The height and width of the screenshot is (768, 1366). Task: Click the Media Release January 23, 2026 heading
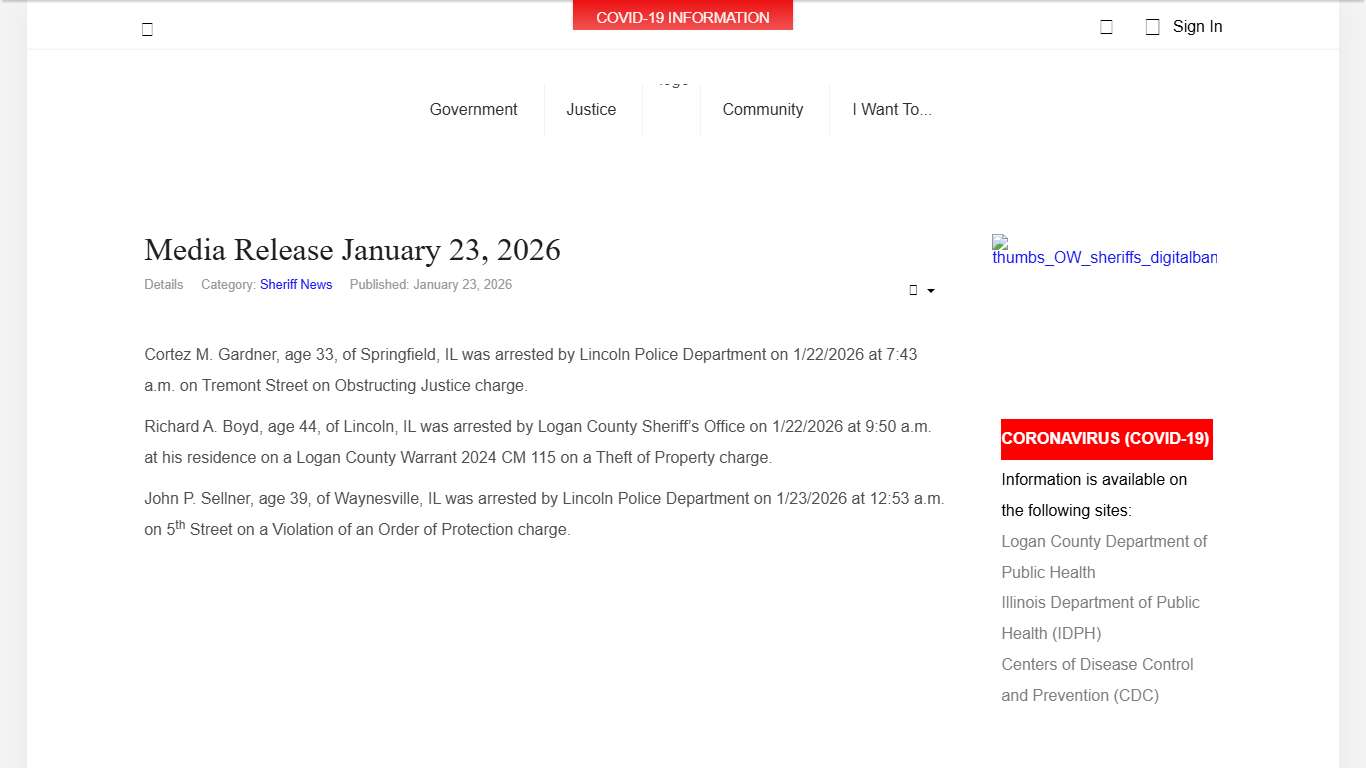(x=352, y=250)
